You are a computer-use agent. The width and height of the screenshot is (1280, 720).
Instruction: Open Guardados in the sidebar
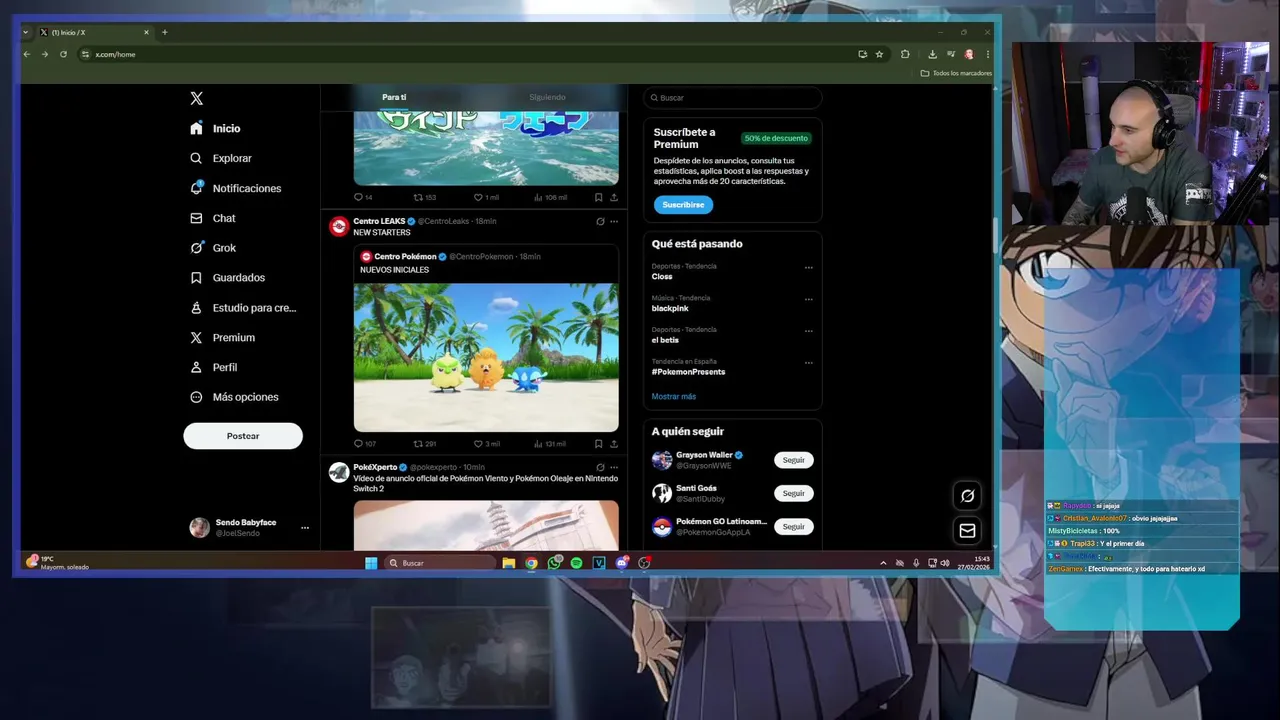227,277
